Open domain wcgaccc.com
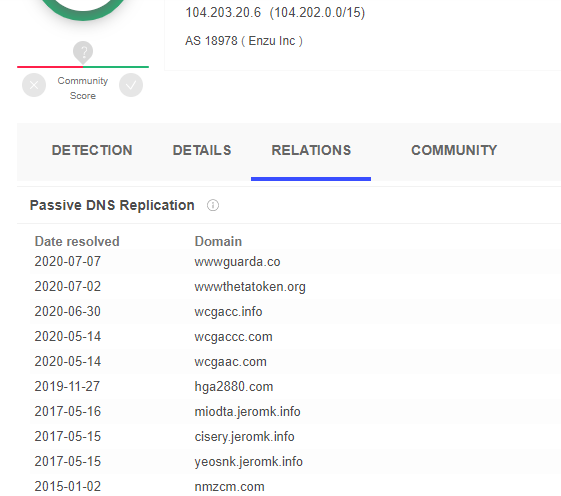 coord(233,337)
